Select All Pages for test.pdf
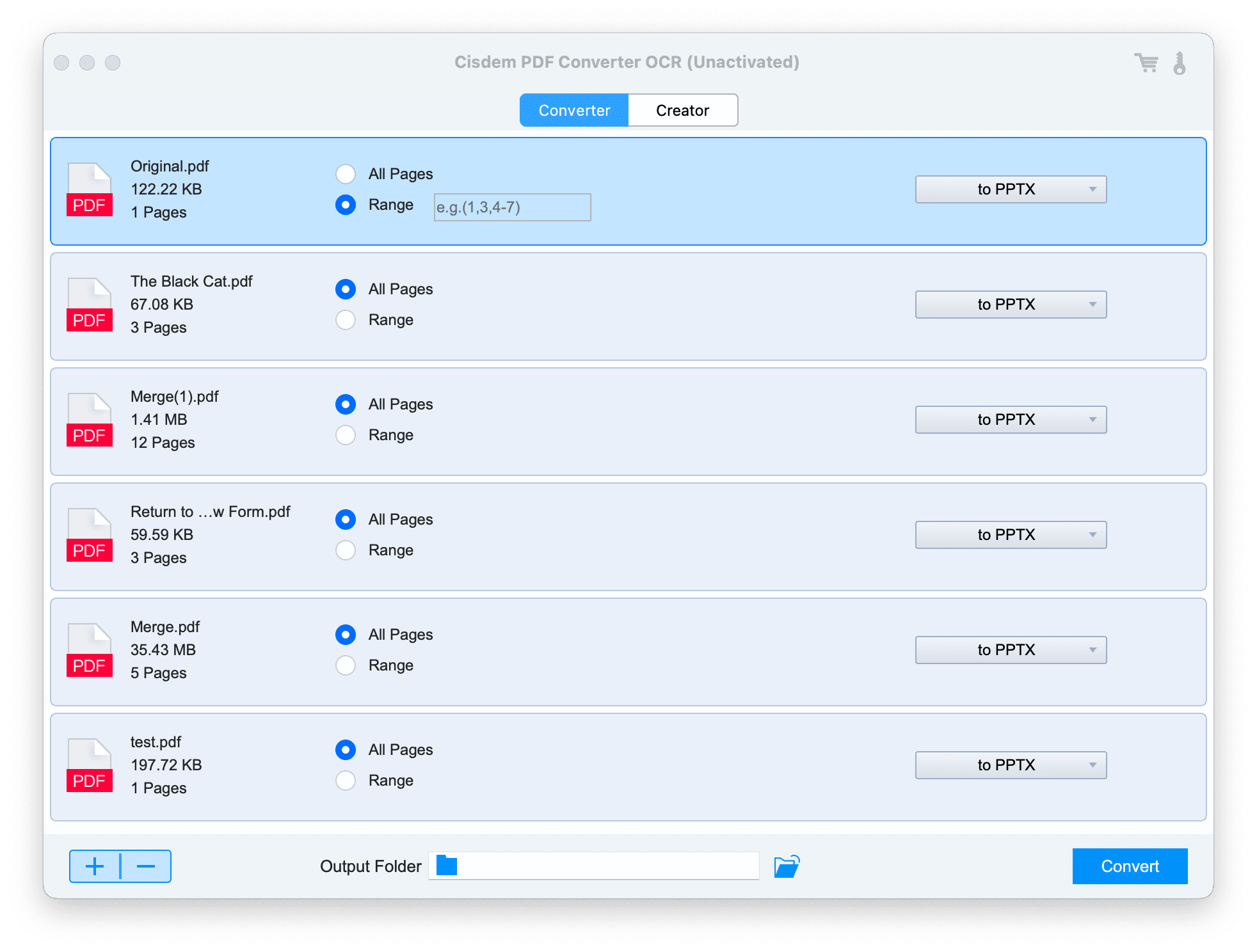The image size is (1257, 952). pos(346,750)
